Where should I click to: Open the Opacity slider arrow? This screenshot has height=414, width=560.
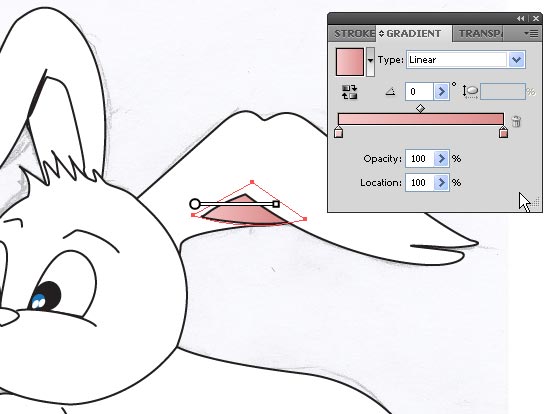click(442, 159)
